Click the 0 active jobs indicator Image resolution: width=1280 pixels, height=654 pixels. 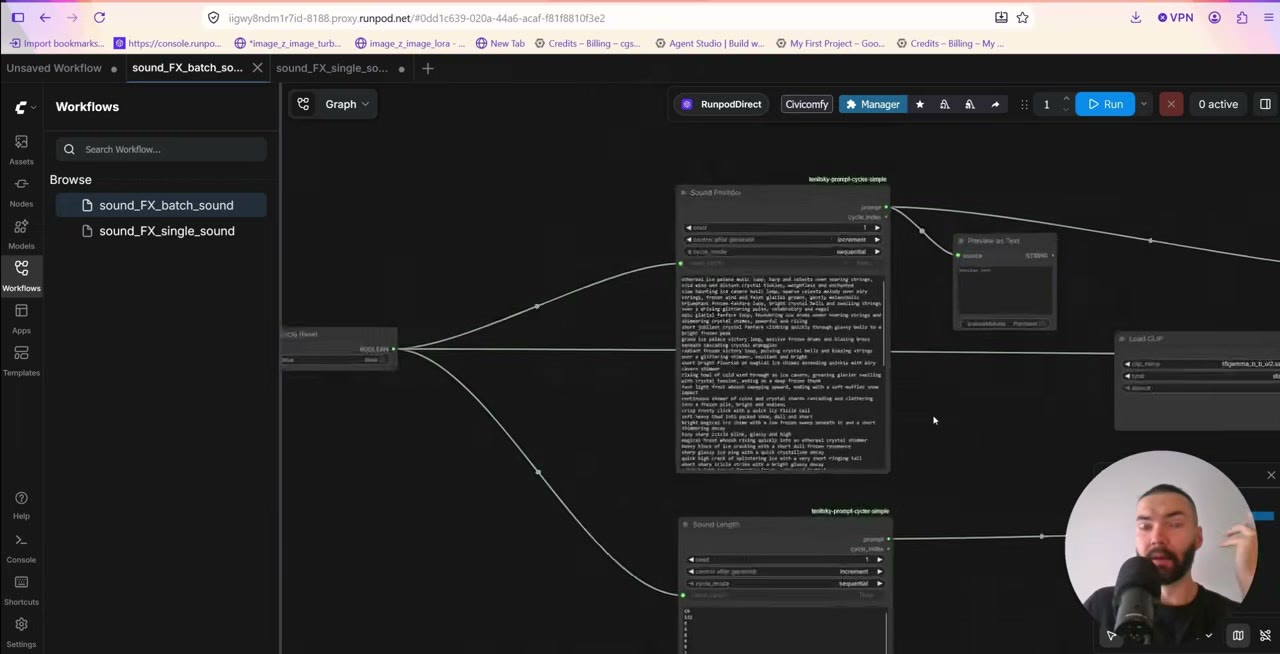click(1218, 104)
